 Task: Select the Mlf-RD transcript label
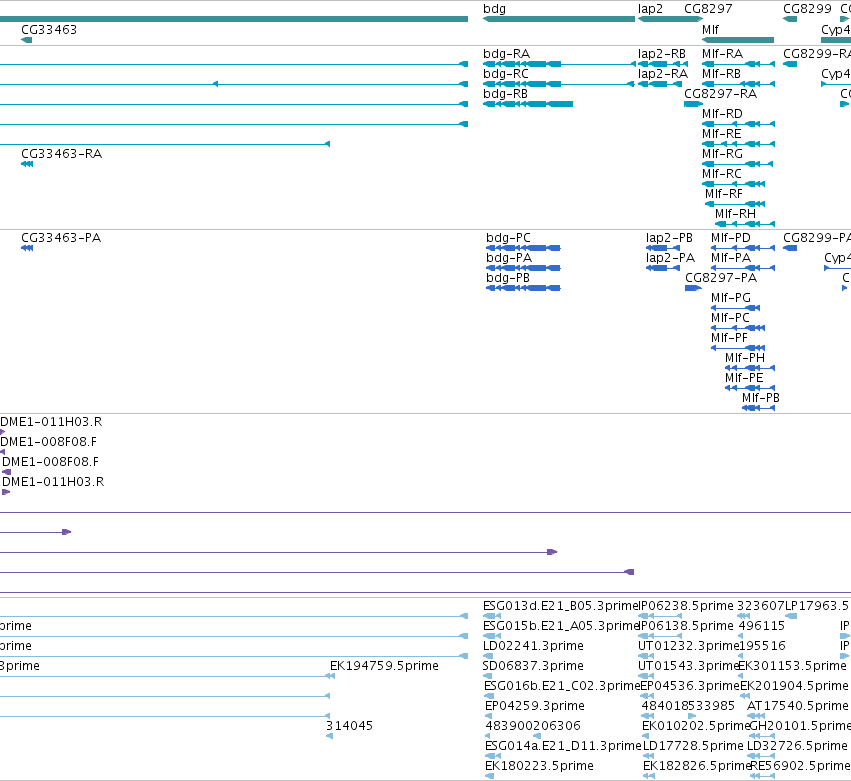pos(722,114)
